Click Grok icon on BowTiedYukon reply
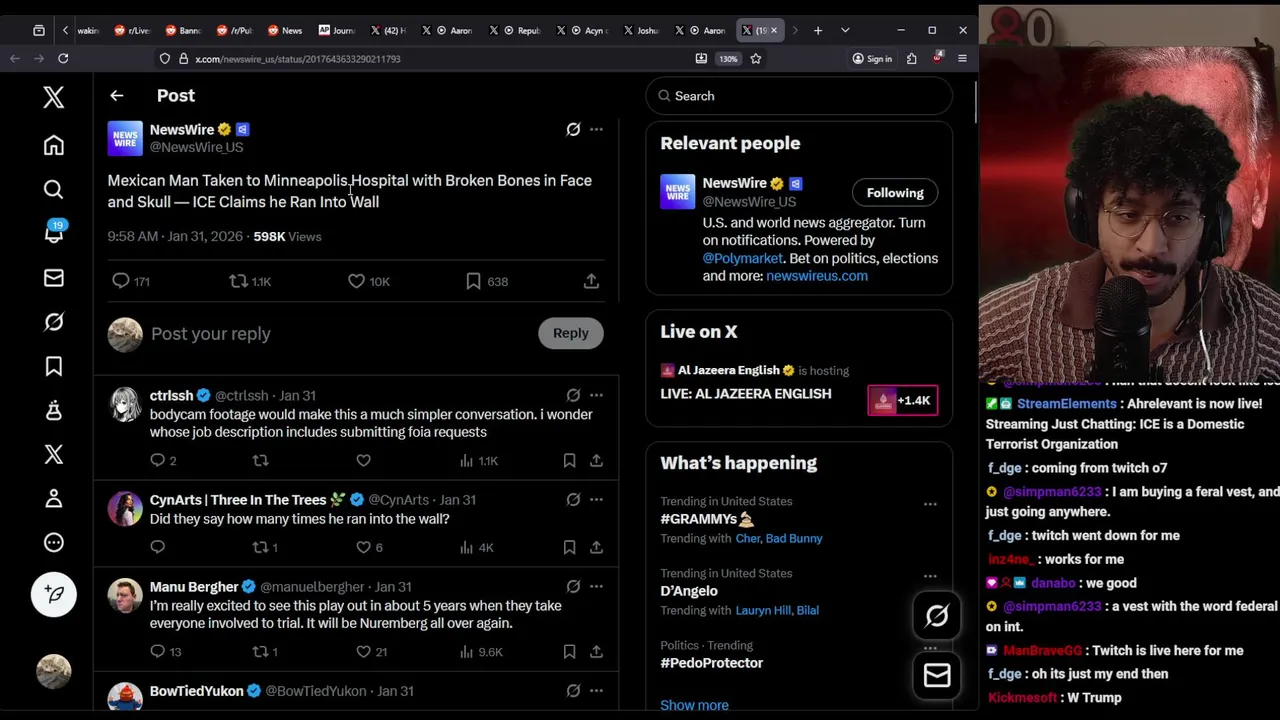 coord(573,690)
